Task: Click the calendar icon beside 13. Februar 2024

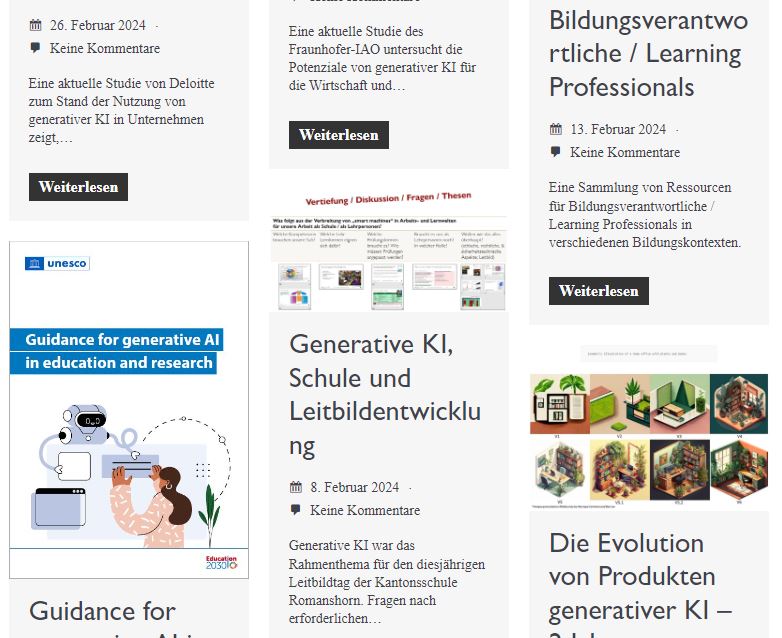Action: click(556, 129)
